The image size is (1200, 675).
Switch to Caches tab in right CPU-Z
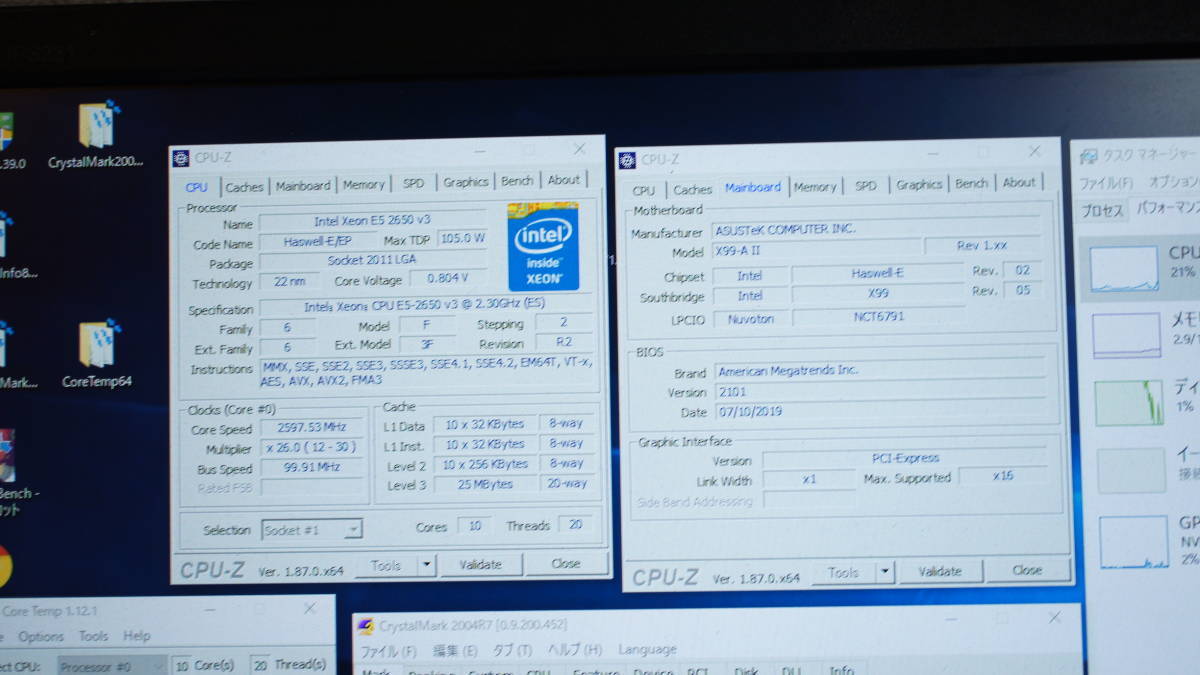pos(692,189)
